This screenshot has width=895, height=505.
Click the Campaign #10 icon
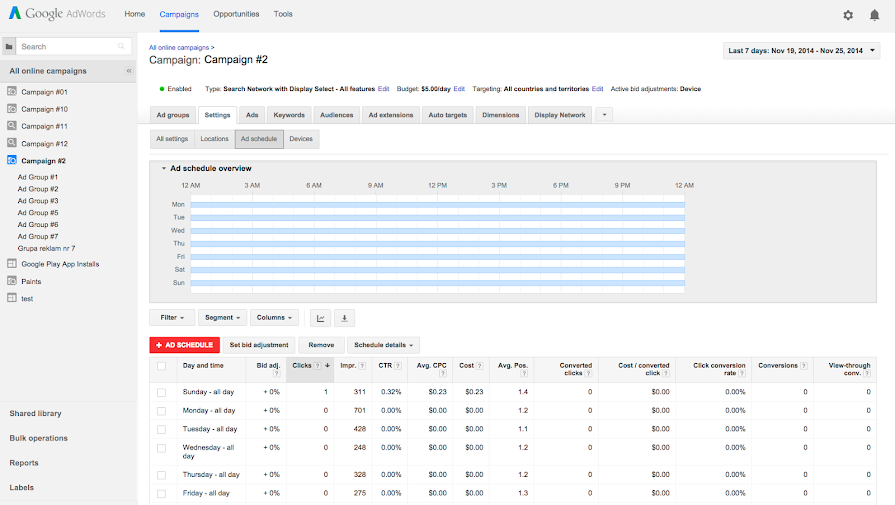click(11, 108)
